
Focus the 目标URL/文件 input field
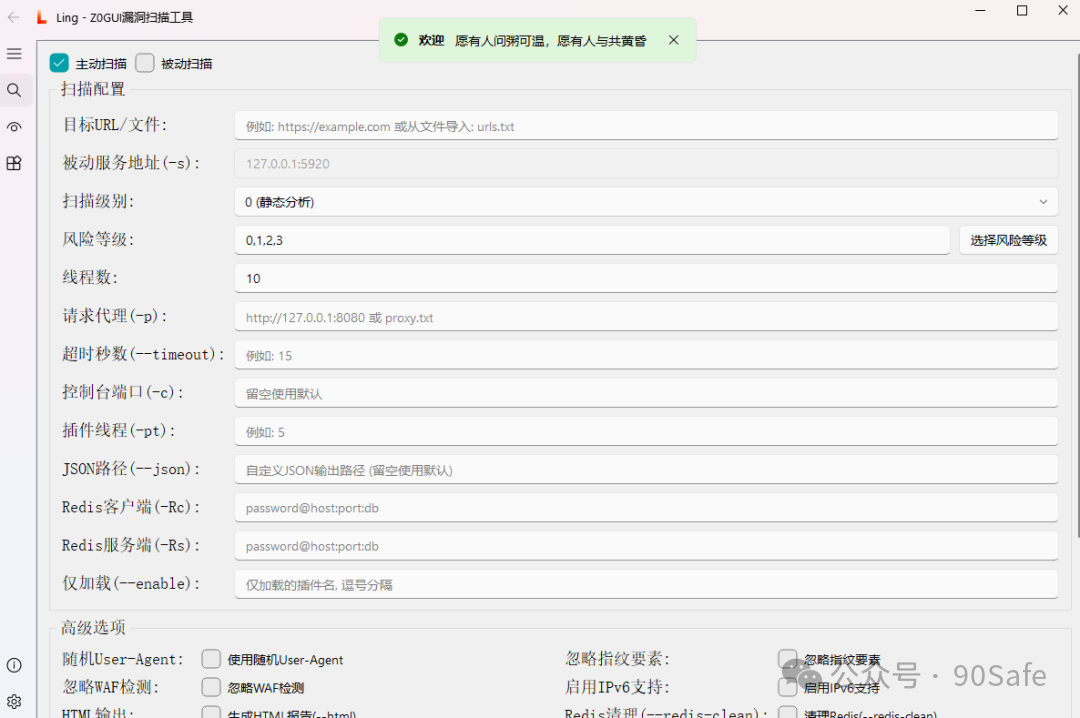point(646,126)
